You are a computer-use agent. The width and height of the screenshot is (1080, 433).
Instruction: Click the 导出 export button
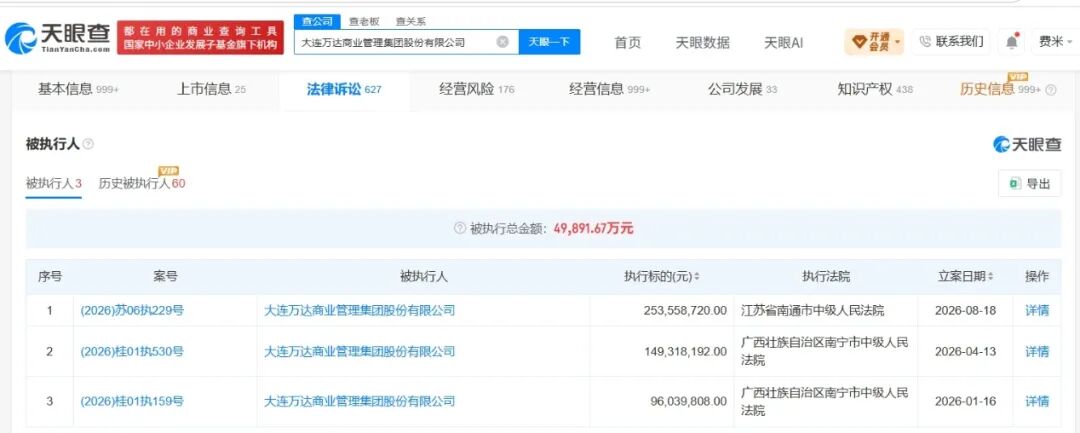click(1030, 184)
